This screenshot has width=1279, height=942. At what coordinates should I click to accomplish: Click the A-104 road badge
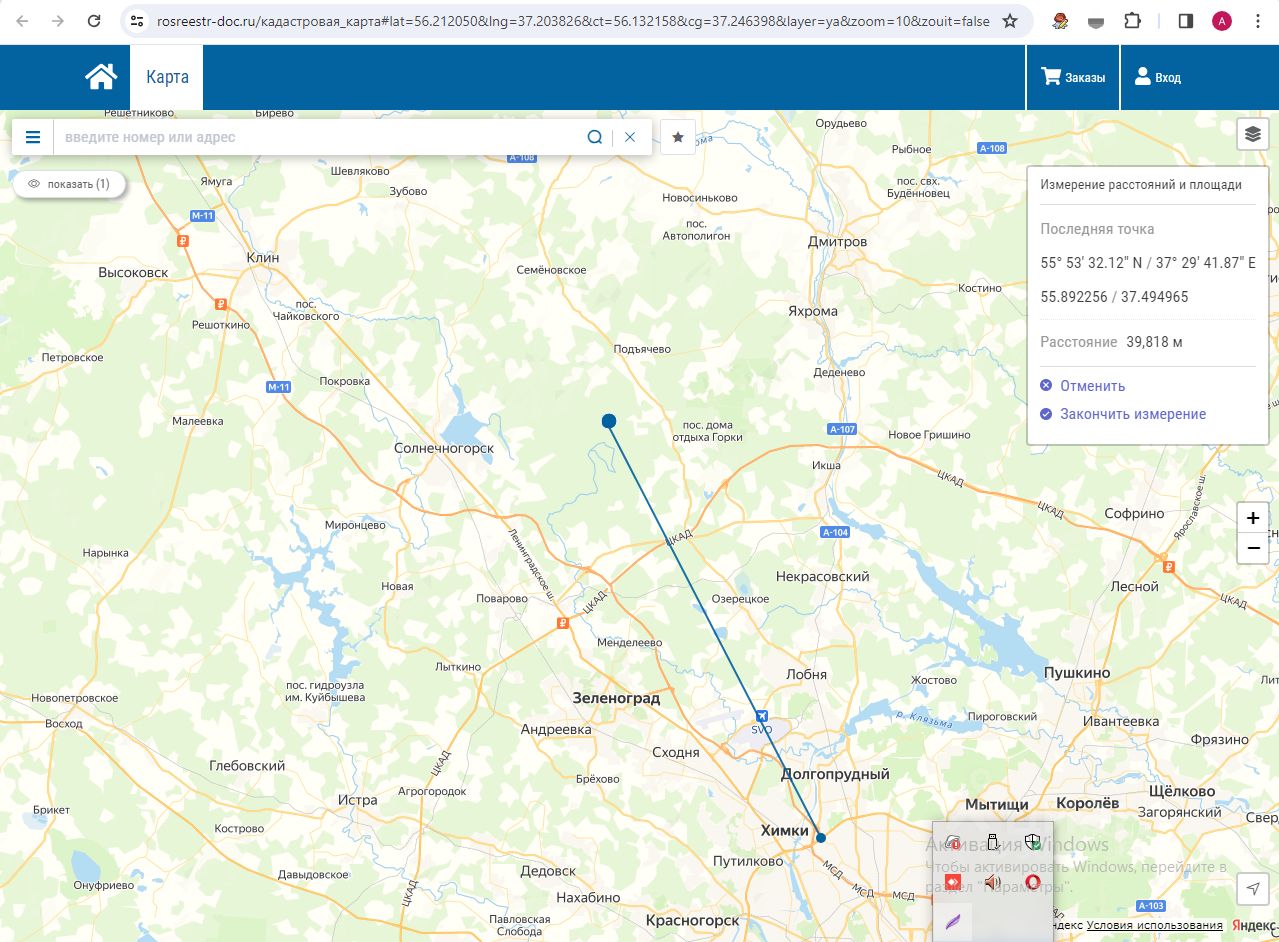coord(835,532)
